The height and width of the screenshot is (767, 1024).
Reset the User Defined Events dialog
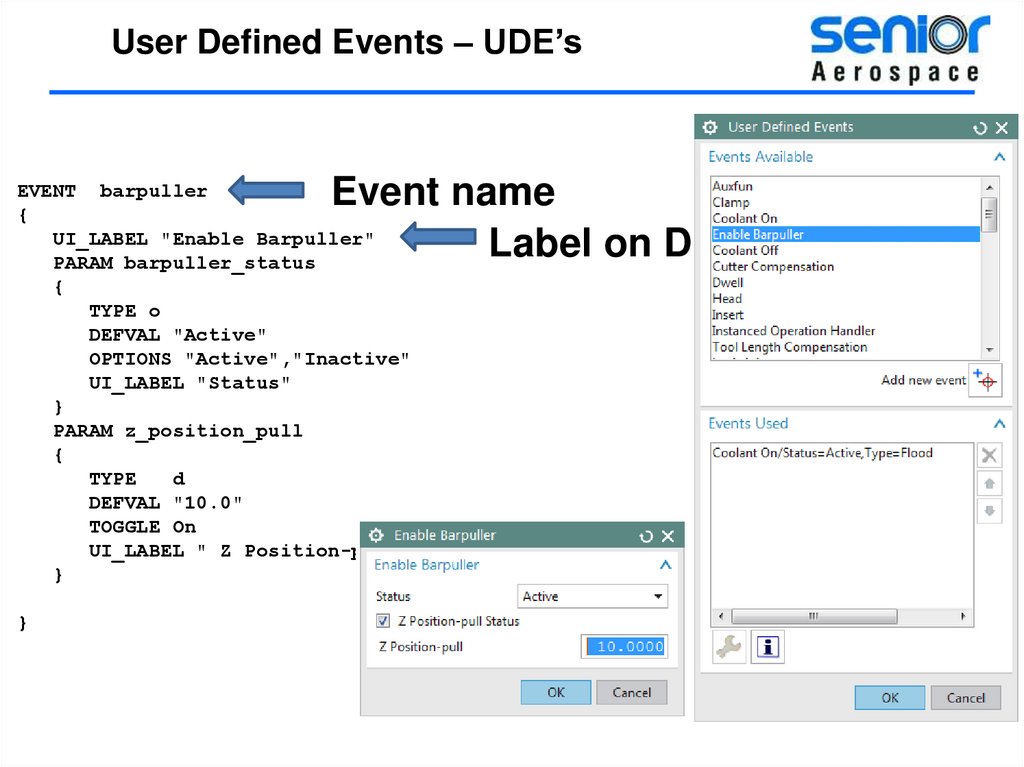point(980,128)
